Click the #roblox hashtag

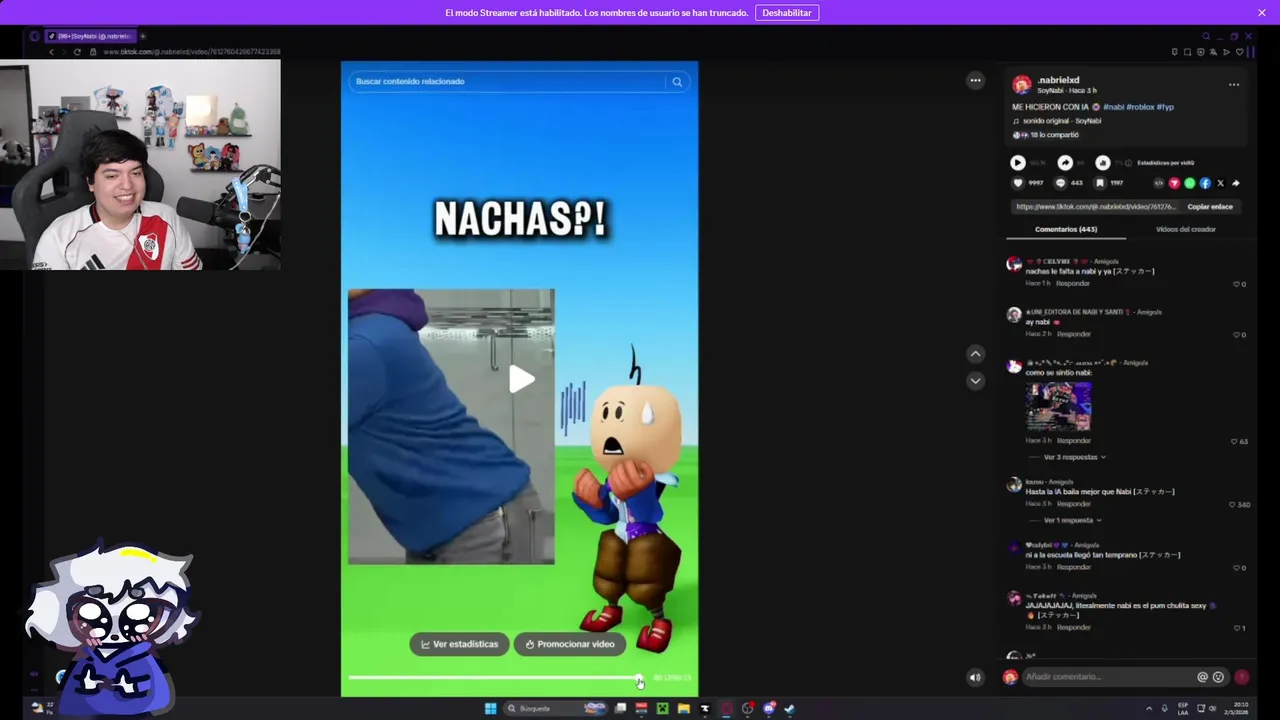point(1140,107)
